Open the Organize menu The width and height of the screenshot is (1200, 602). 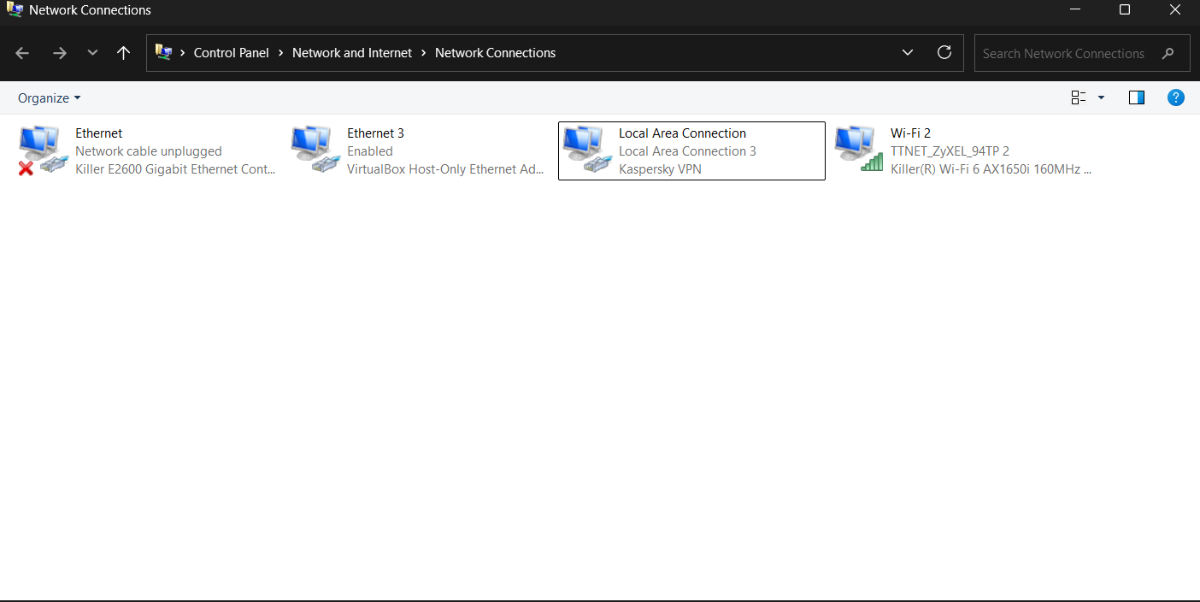[49, 98]
